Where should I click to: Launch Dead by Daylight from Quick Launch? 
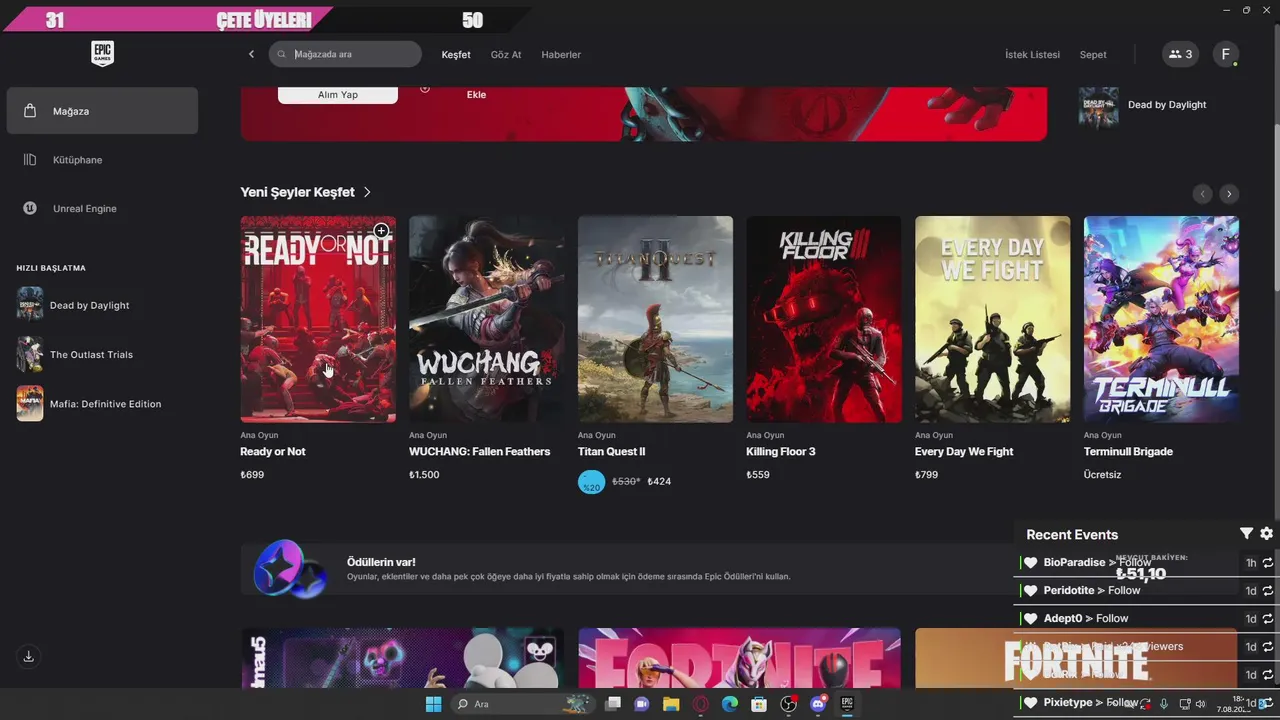click(75, 305)
